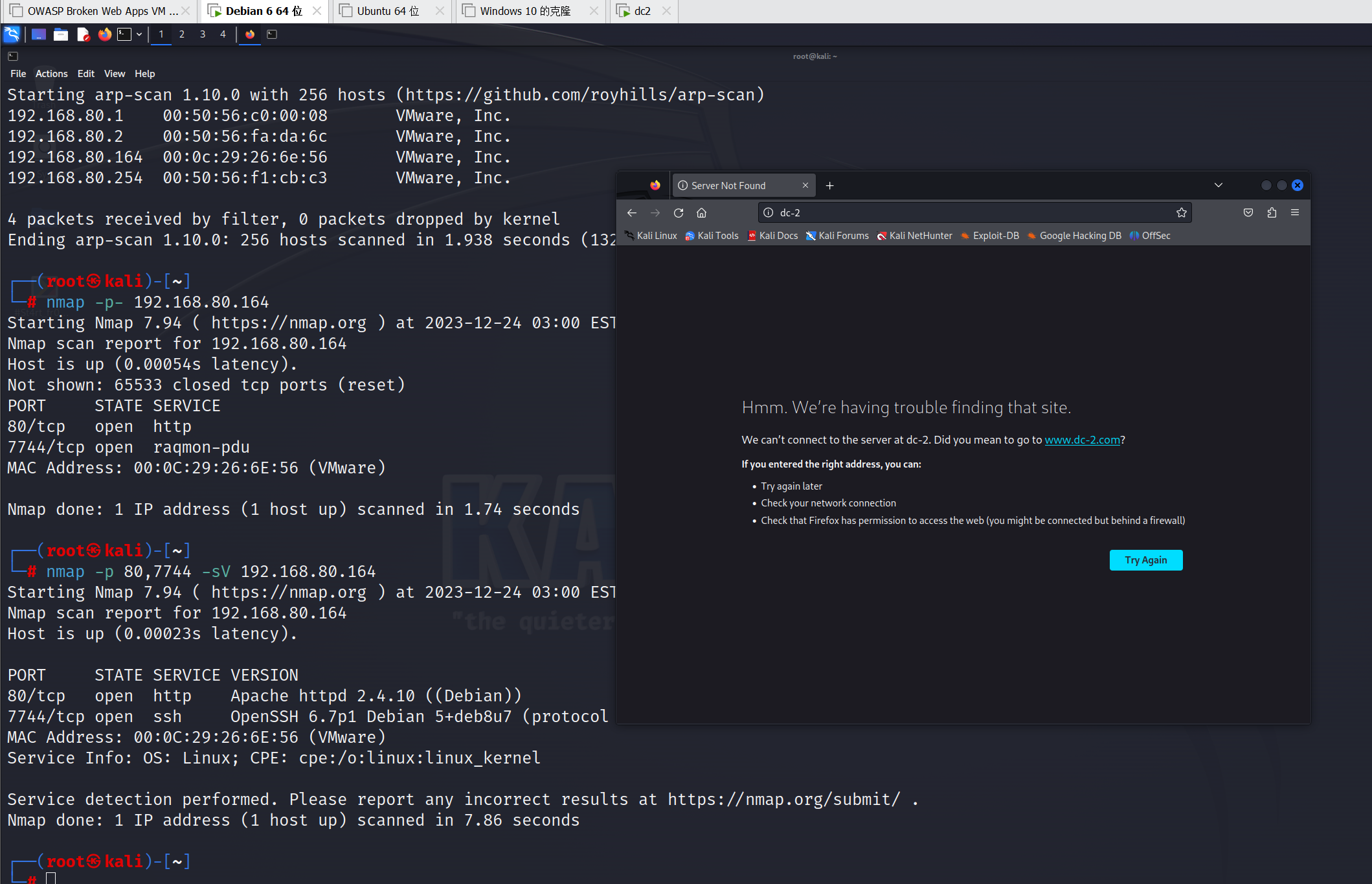The image size is (1372, 884).
Task: Bookmark this page with star icon
Action: (1182, 212)
